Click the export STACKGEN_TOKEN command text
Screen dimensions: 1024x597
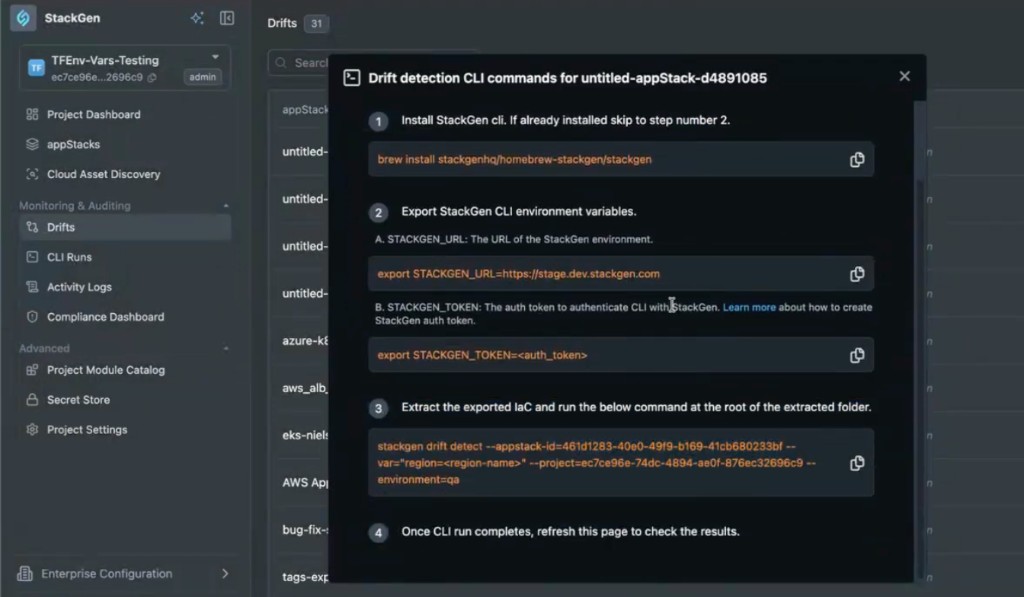pyautogui.click(x=482, y=355)
